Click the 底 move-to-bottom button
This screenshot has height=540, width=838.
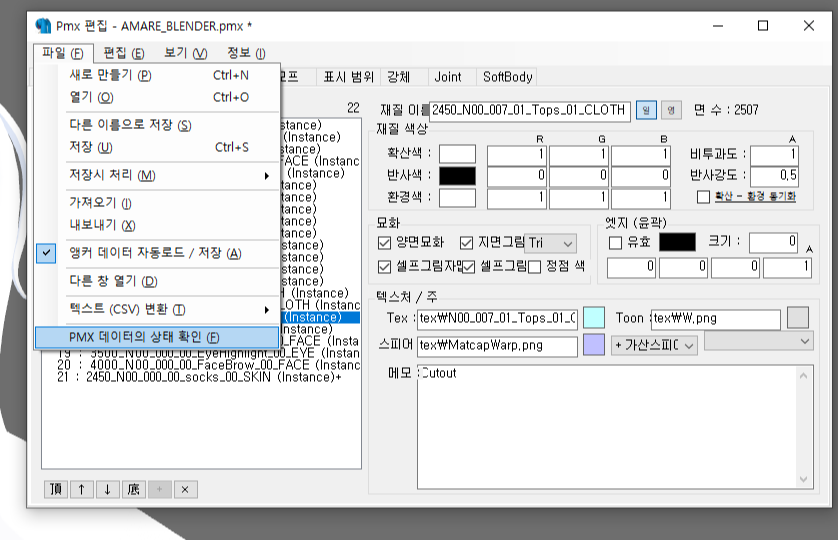click(x=133, y=489)
